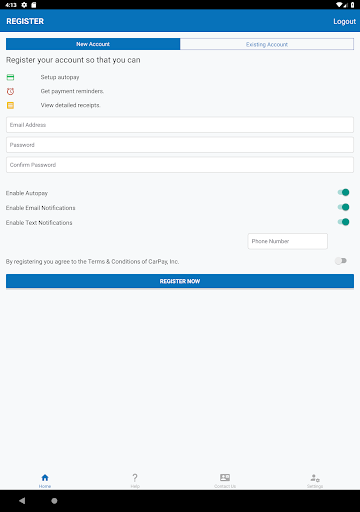Tap the Android home circle button
Image resolution: width=360 pixels, height=512 pixels.
(x=54, y=500)
